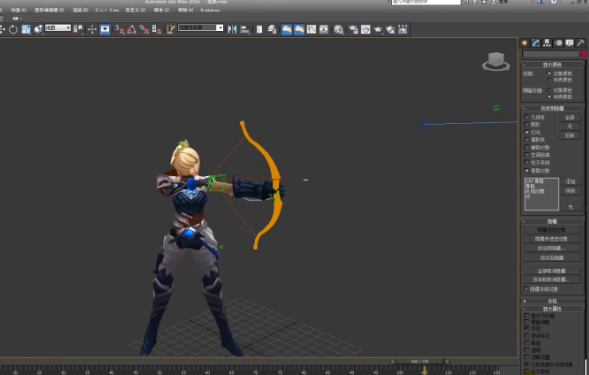Screen dimensions: 589x375
Task: Click the 添加 button beside the list
Action: pyautogui.click(x=571, y=181)
